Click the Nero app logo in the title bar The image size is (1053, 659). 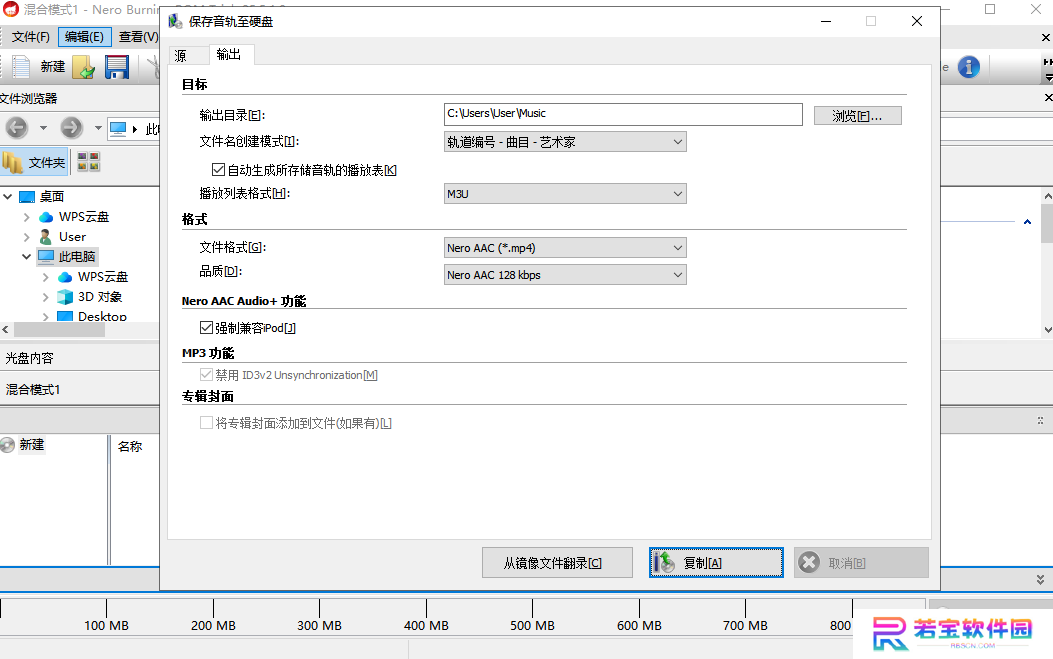click(11, 9)
